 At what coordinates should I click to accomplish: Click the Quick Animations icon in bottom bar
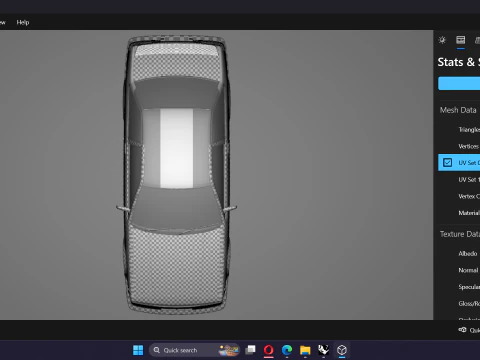(x=462, y=330)
